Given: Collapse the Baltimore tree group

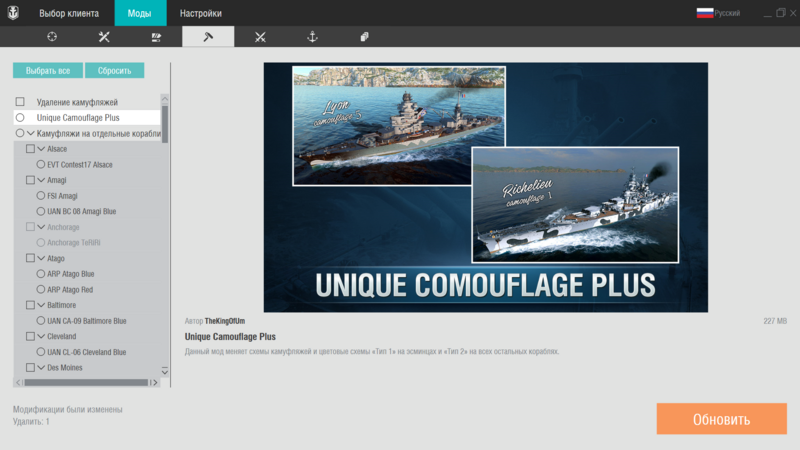Looking at the screenshot, I should tap(41, 305).
